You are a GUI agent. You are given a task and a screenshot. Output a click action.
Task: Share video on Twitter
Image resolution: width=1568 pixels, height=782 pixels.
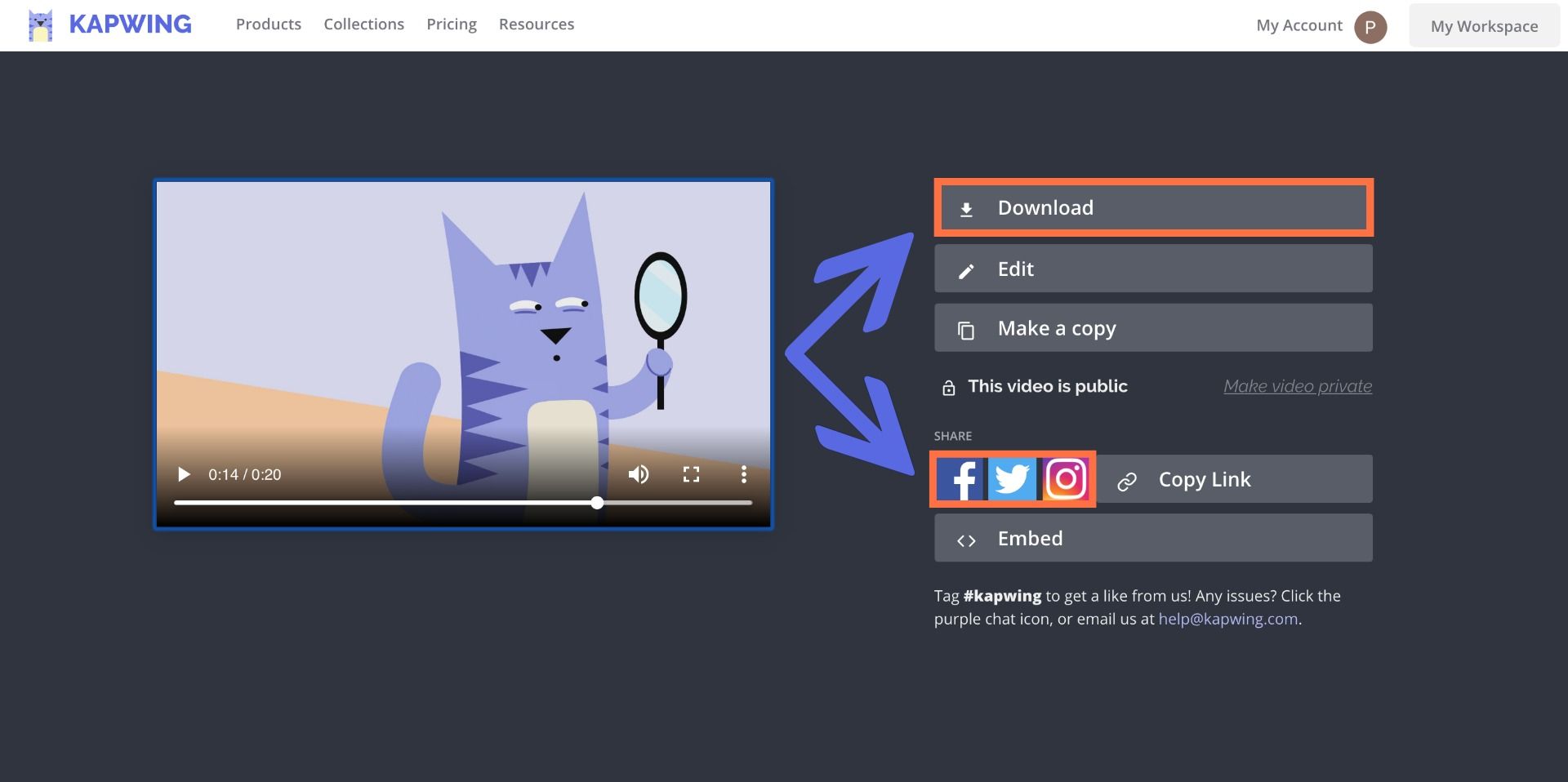1012,479
